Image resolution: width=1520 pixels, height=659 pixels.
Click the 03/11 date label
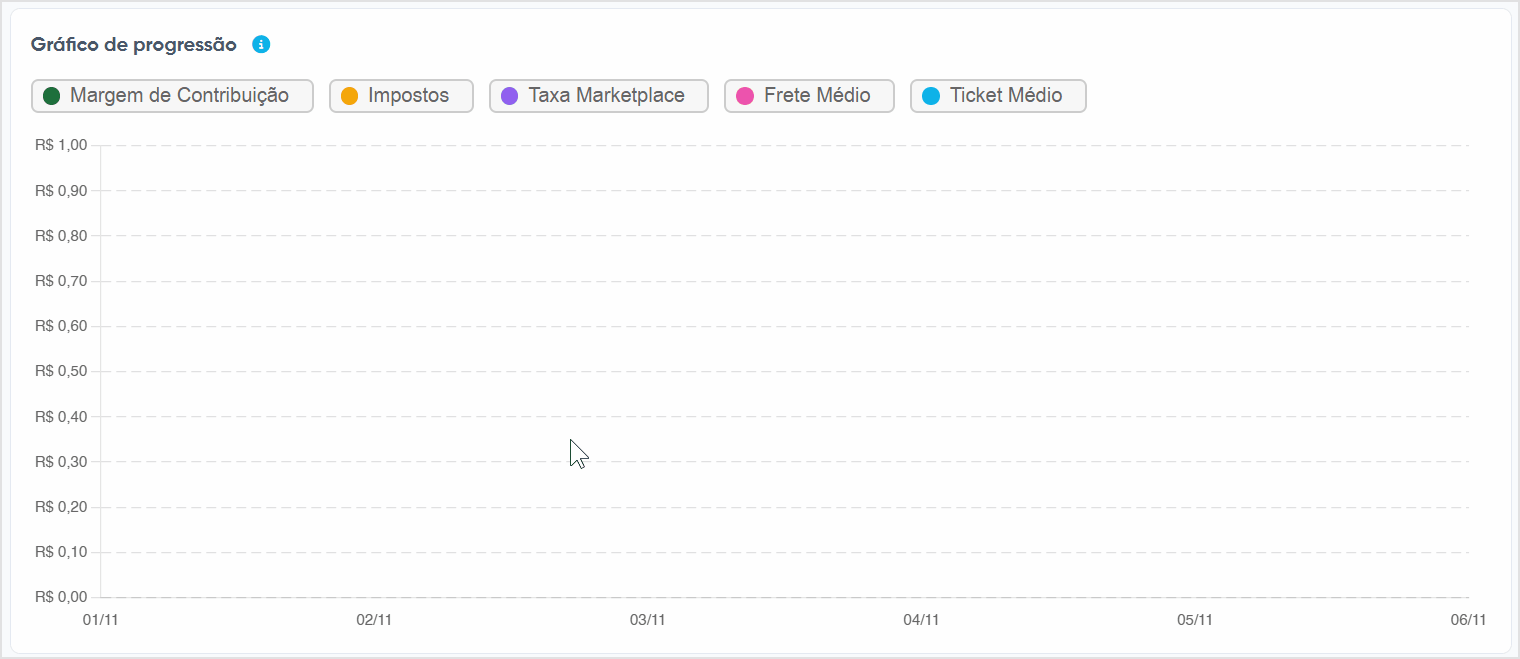(x=648, y=620)
